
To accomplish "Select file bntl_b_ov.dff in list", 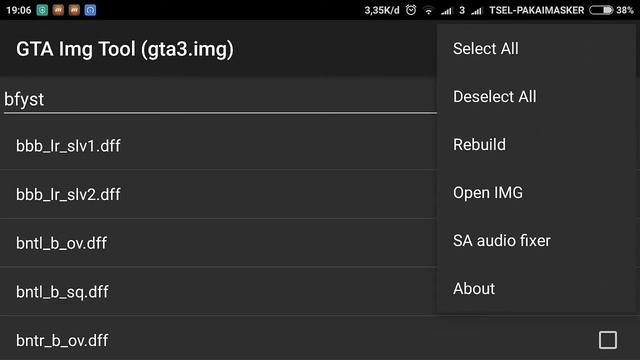I will tap(218, 243).
